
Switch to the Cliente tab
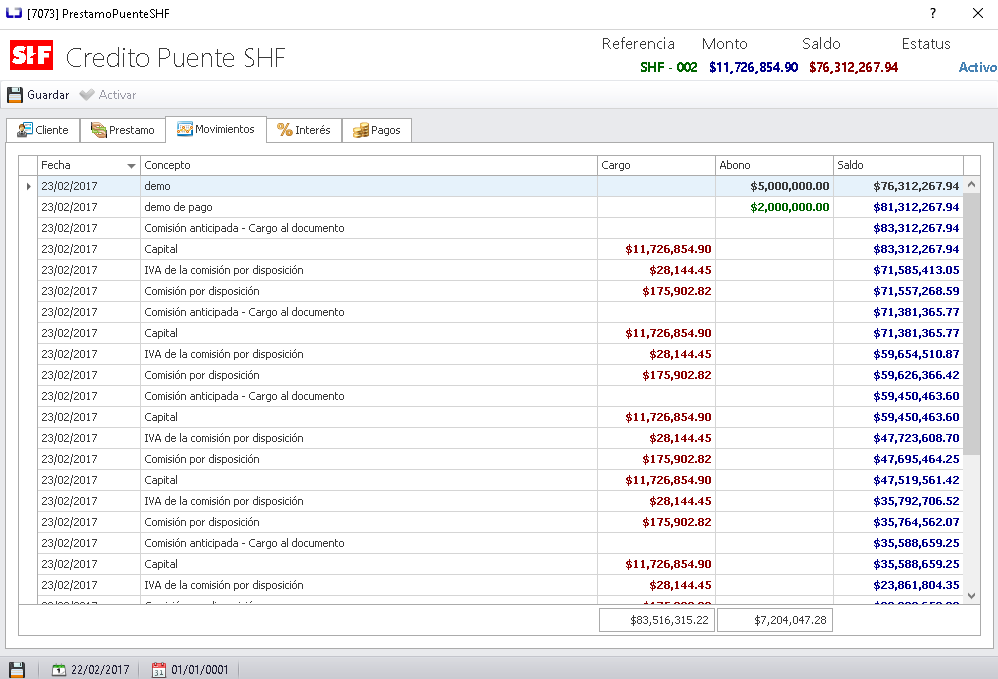click(43, 130)
